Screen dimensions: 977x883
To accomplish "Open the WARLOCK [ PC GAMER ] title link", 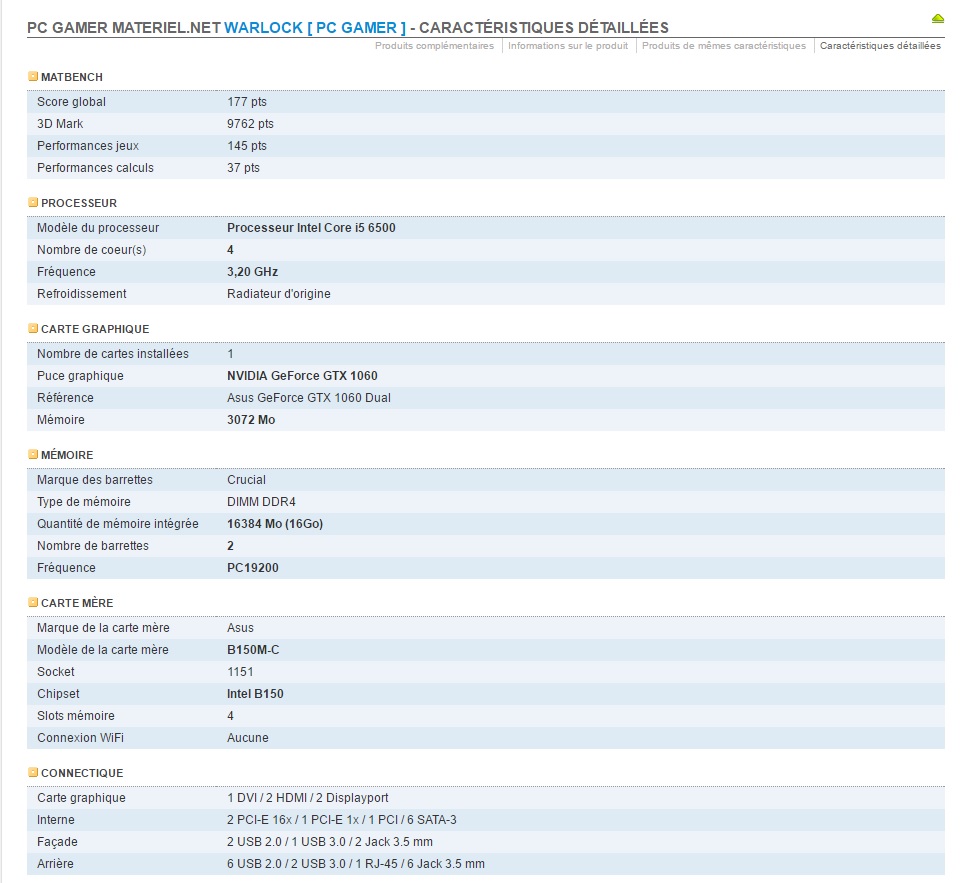I will pyautogui.click(x=315, y=27).
